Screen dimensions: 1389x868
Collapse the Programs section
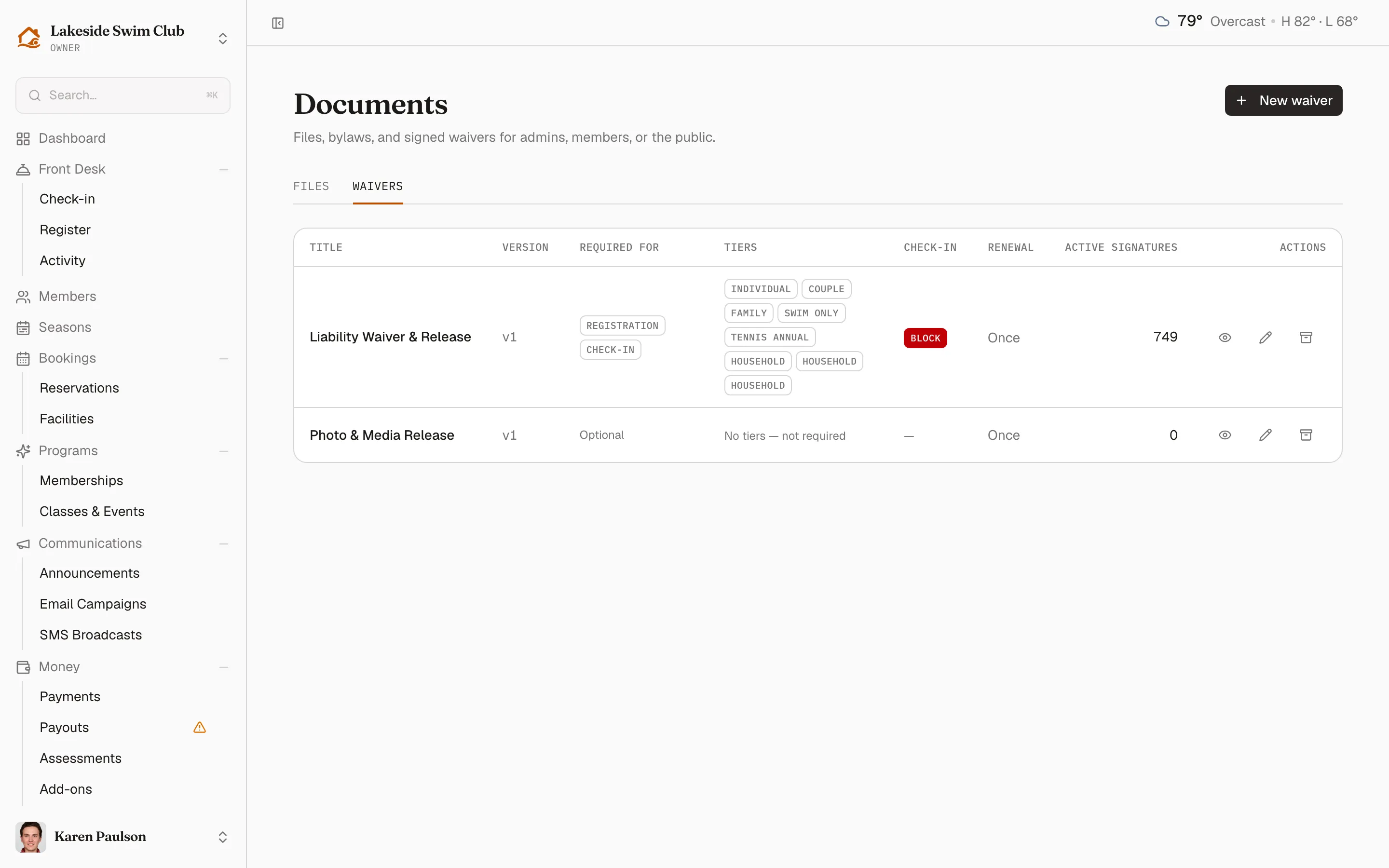point(224,451)
